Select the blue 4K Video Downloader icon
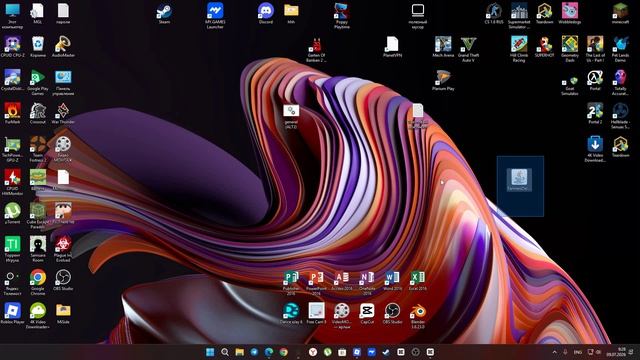 [x=595, y=149]
